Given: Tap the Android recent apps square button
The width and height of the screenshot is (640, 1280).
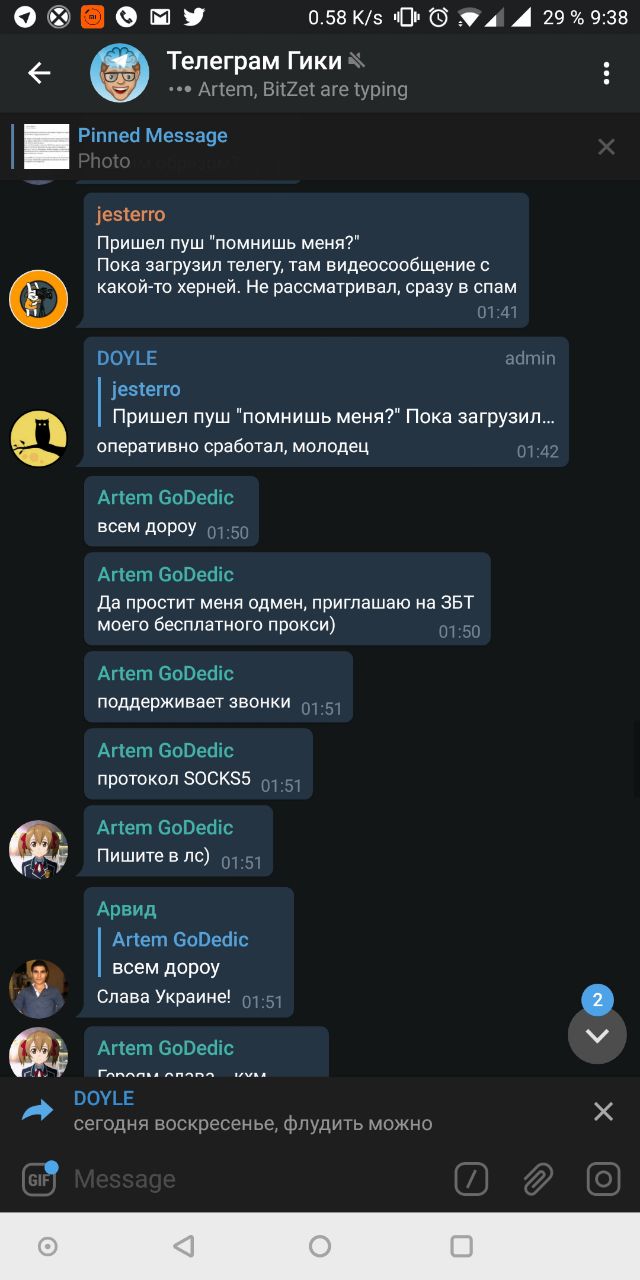Looking at the screenshot, I should (x=461, y=1246).
